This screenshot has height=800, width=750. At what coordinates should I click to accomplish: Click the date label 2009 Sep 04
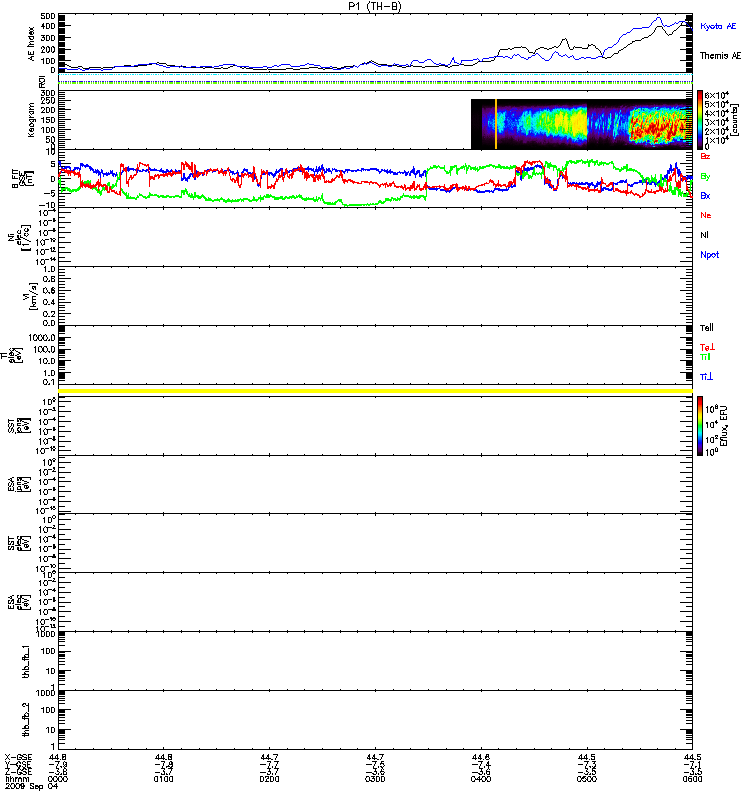pos(32,787)
